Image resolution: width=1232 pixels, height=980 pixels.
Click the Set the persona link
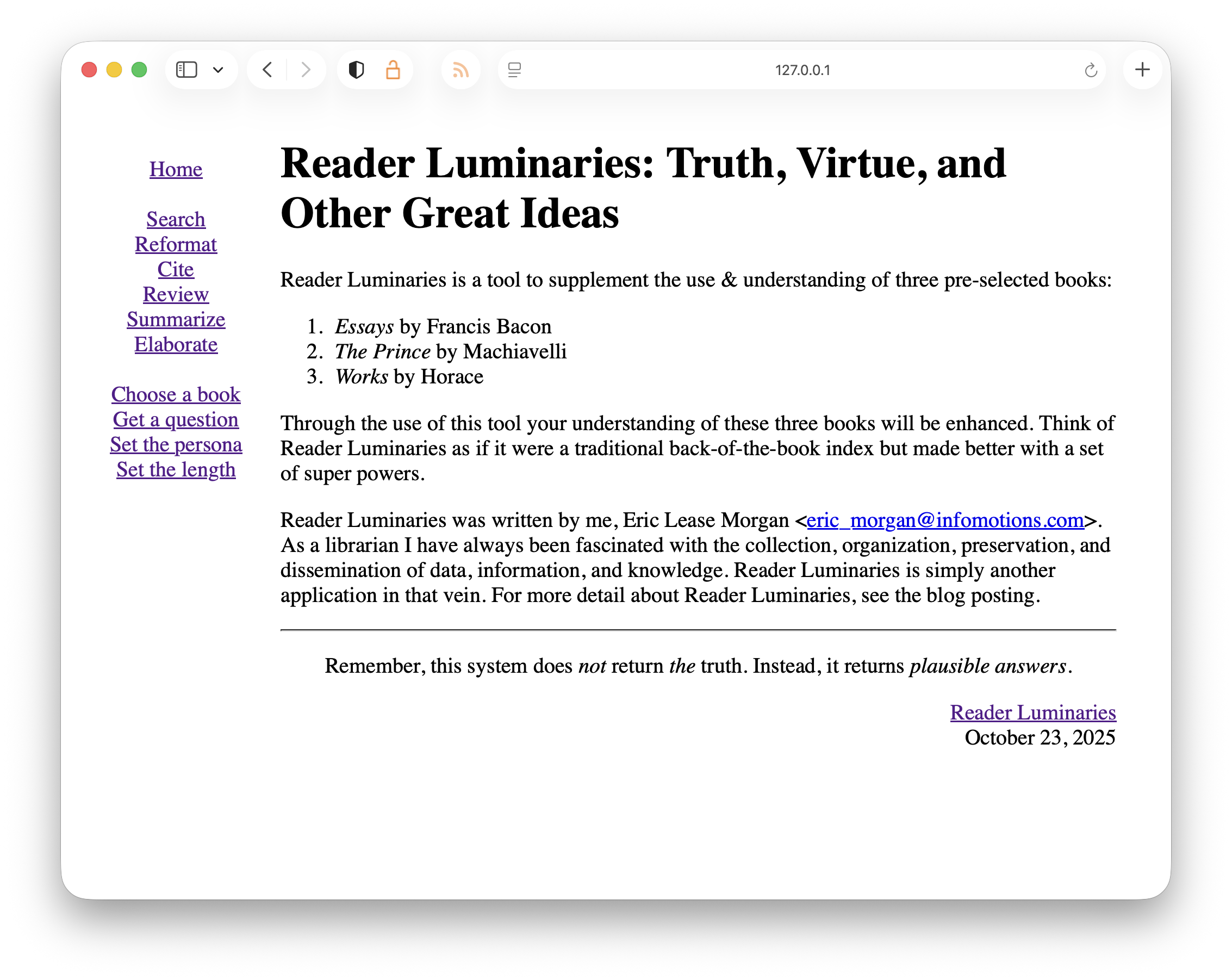[x=176, y=444]
